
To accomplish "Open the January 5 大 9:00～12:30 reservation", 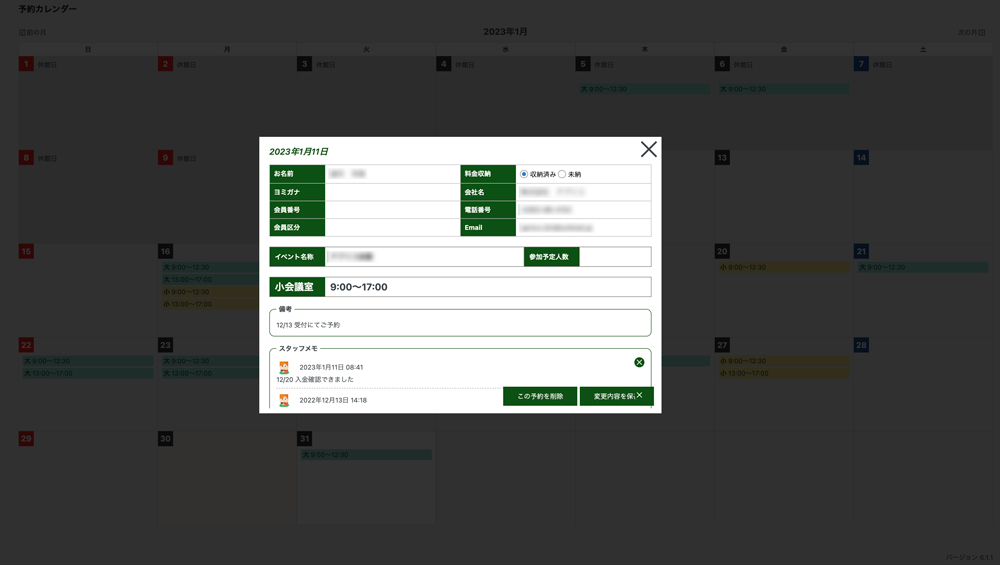I will coord(644,89).
